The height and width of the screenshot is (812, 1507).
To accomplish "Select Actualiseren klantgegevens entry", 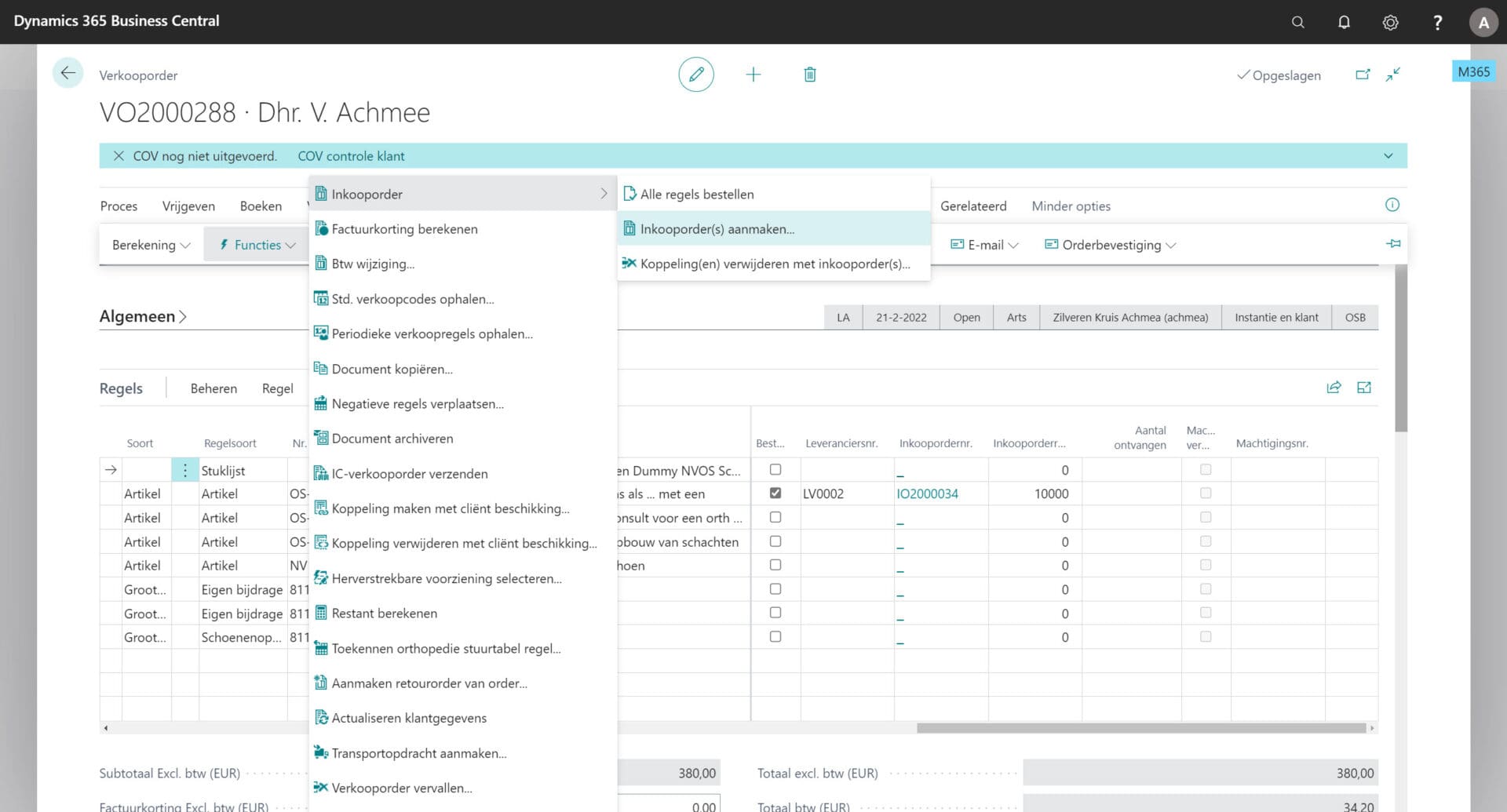I will tap(463, 718).
